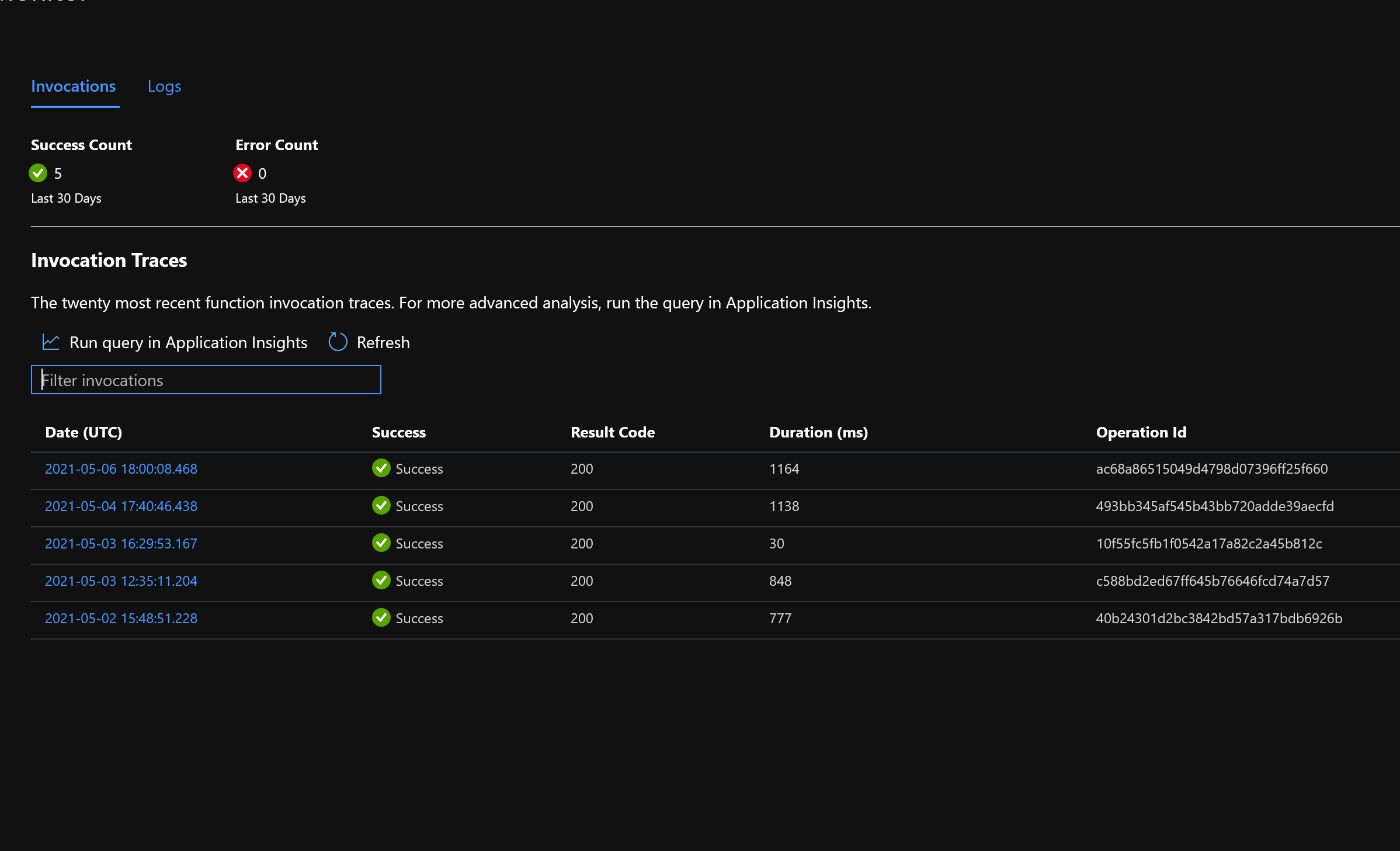
Task: Click the Application Insights chart icon
Action: (x=51, y=342)
